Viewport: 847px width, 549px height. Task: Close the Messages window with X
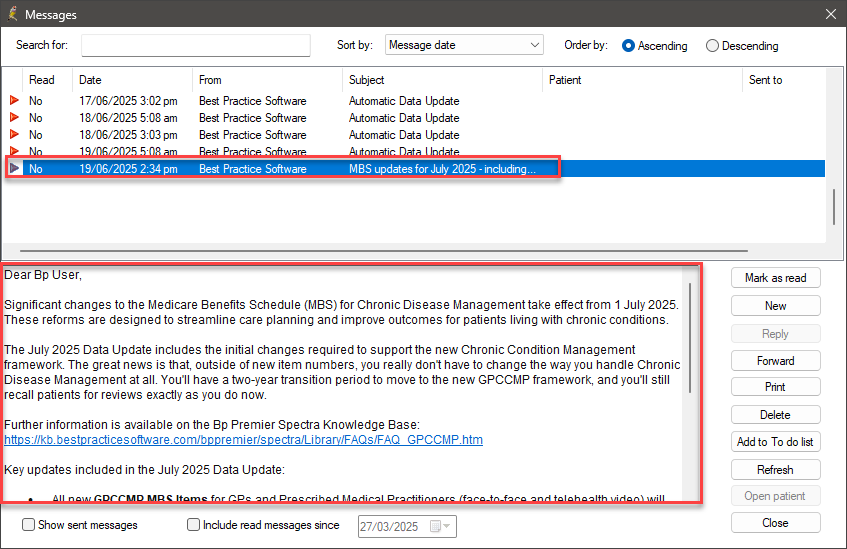click(x=831, y=14)
